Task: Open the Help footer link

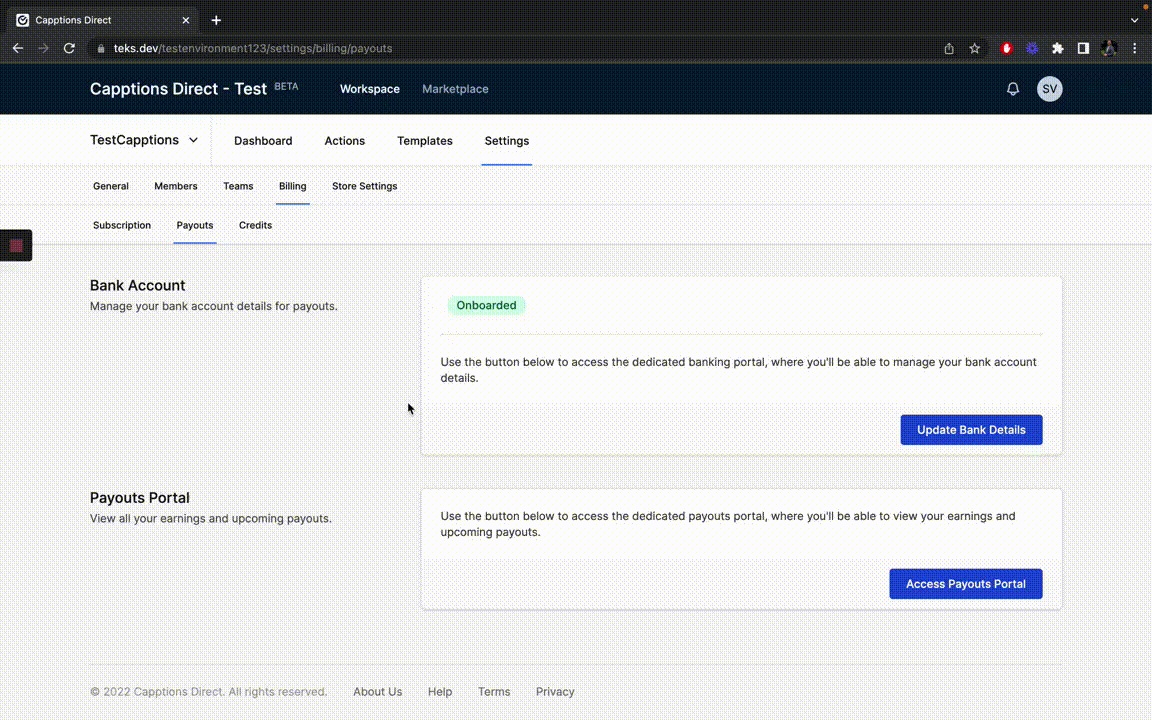Action: pos(440,692)
